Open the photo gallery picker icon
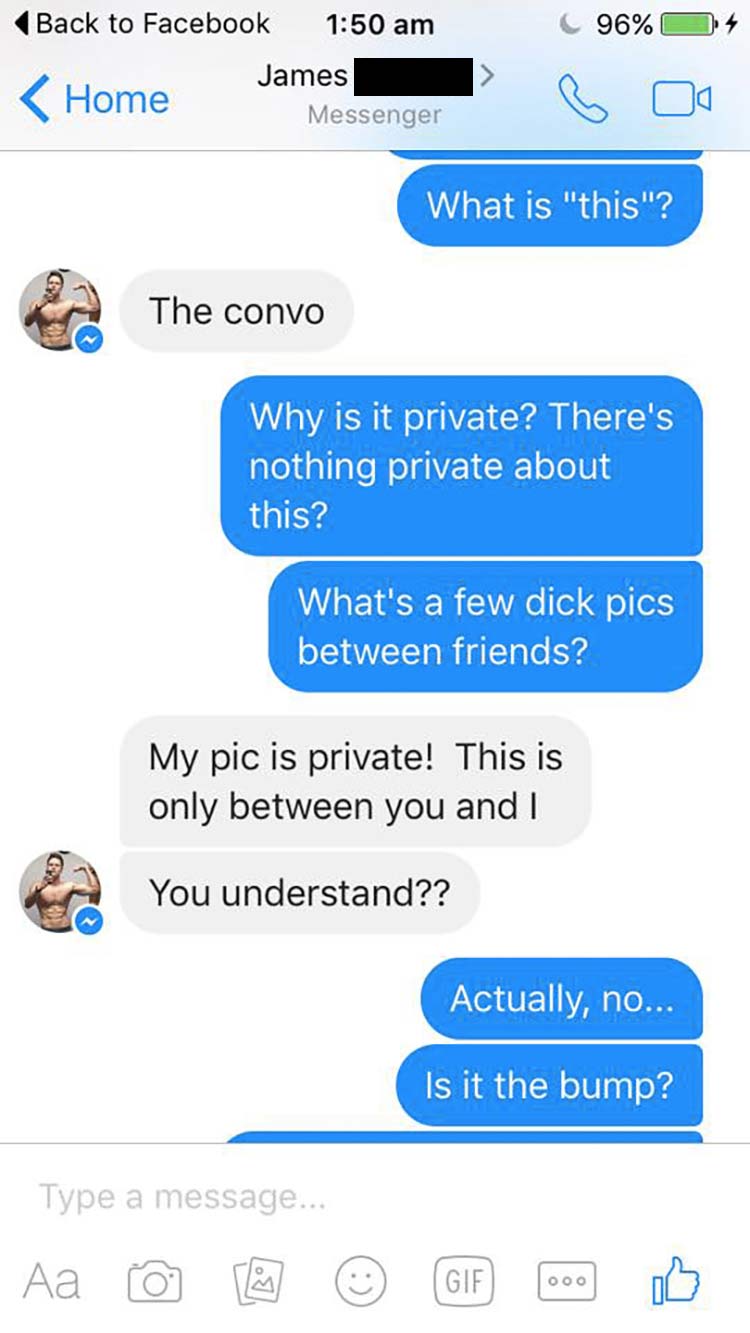750x1333 pixels. 254,1282
